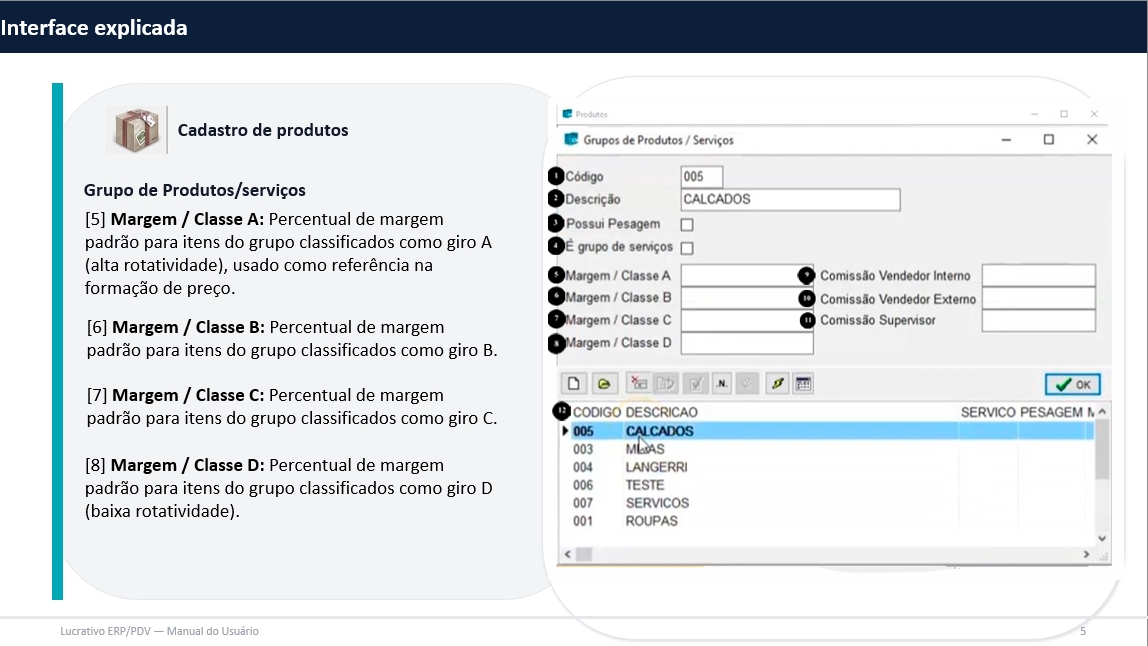
Task: Click the Descrição field containing CALCADOS
Action: point(790,200)
